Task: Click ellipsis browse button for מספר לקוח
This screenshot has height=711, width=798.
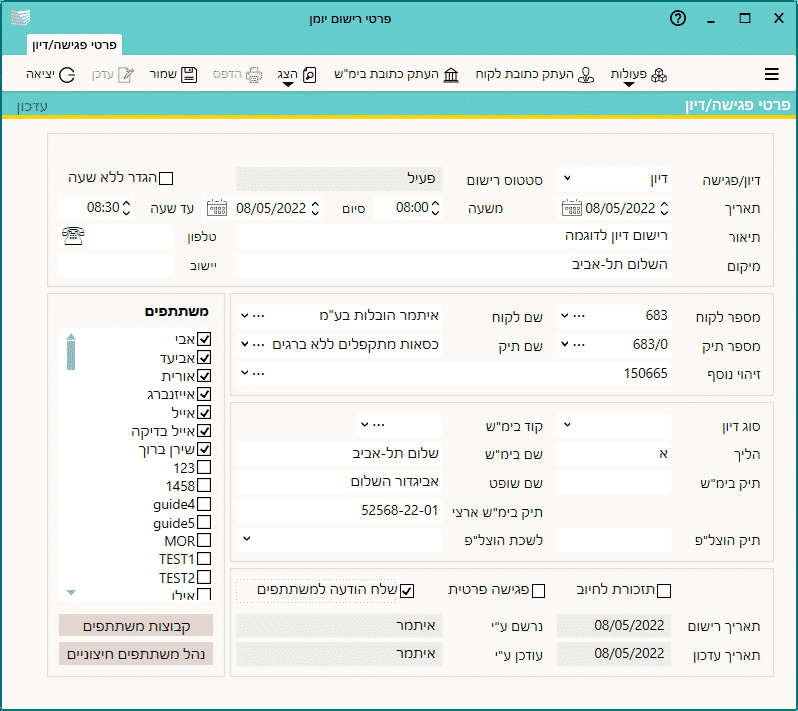Action: [x=579, y=316]
